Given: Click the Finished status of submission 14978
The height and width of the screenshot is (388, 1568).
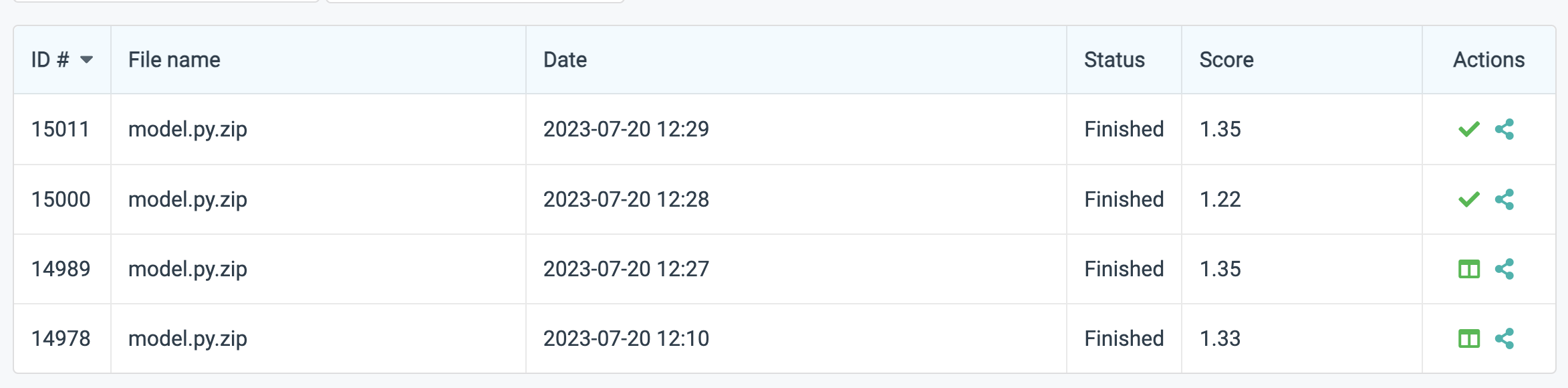Looking at the screenshot, I should click(x=1124, y=338).
